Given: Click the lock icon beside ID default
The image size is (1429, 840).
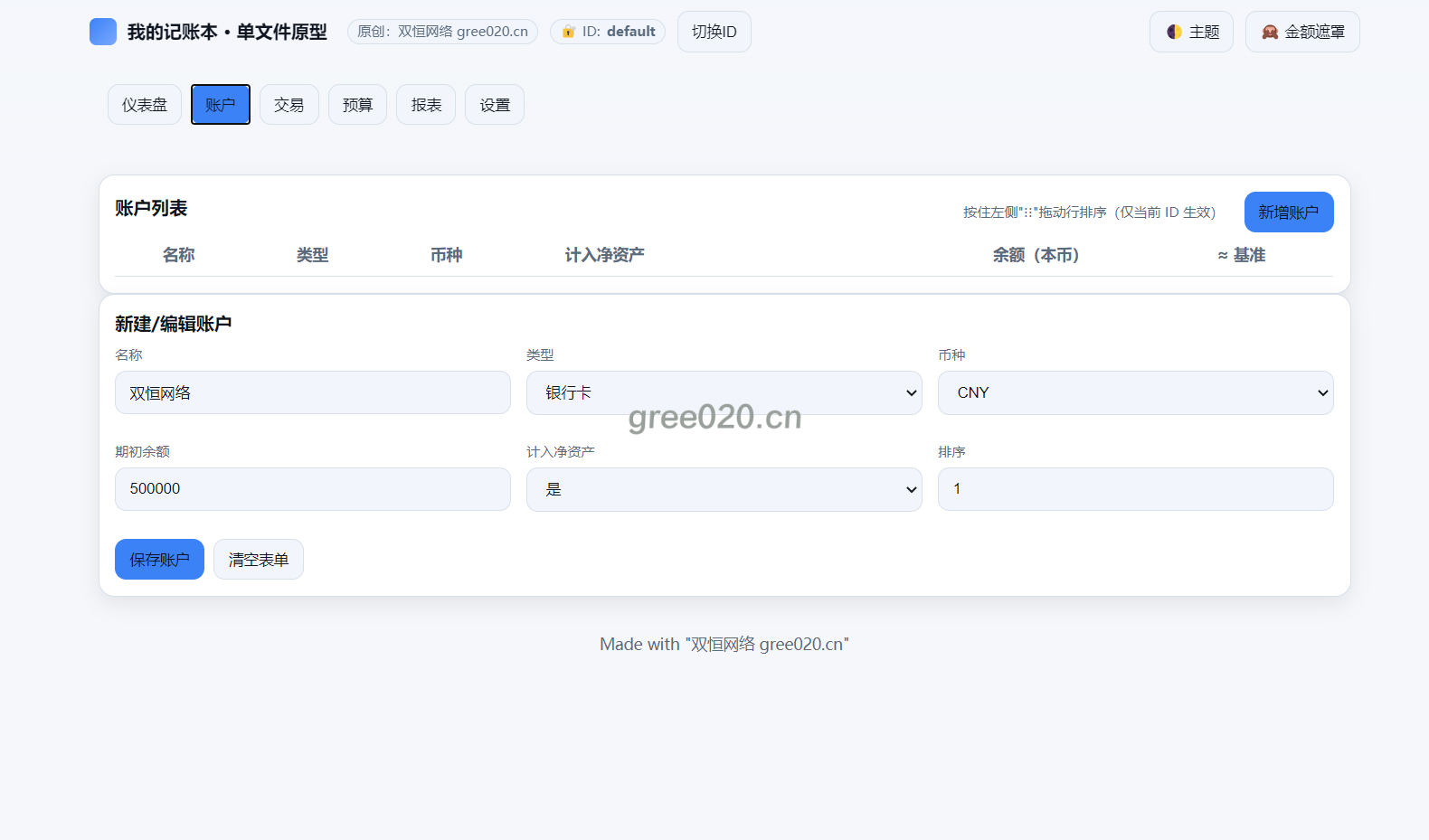Looking at the screenshot, I should pos(569,32).
